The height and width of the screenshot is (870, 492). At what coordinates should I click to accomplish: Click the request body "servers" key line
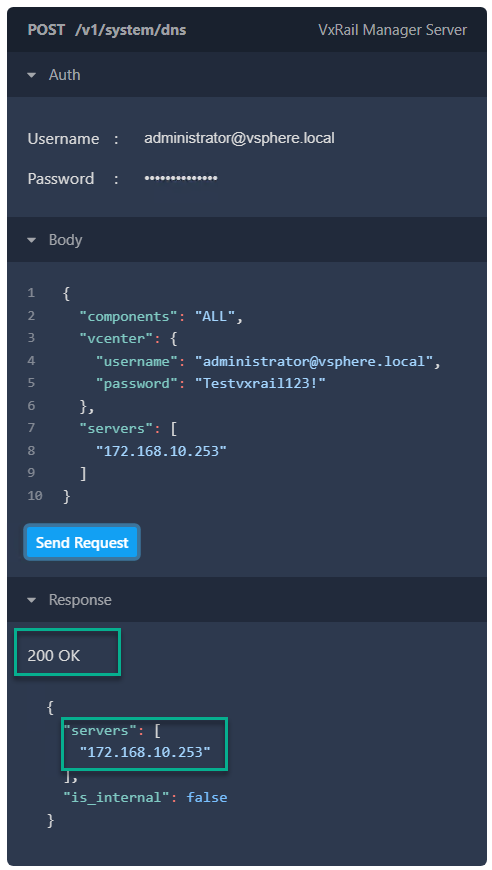[129, 428]
